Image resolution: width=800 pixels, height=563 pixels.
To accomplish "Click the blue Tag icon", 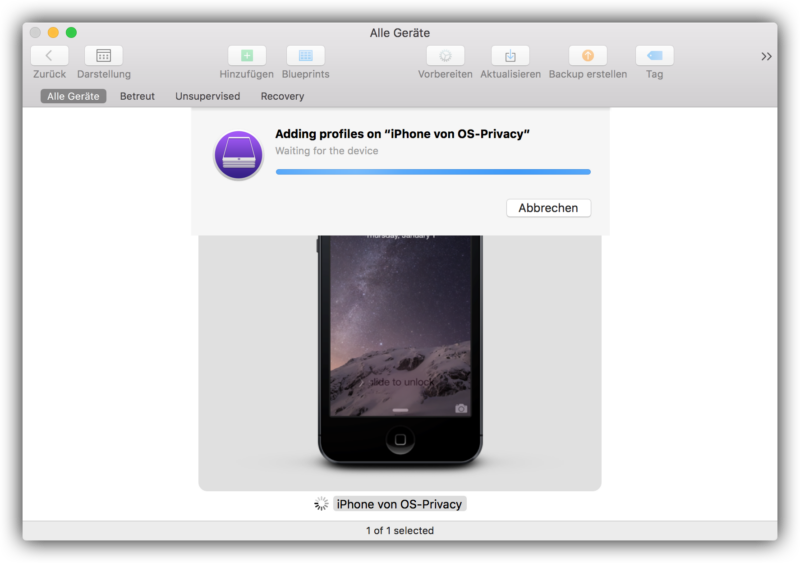I will [655, 56].
